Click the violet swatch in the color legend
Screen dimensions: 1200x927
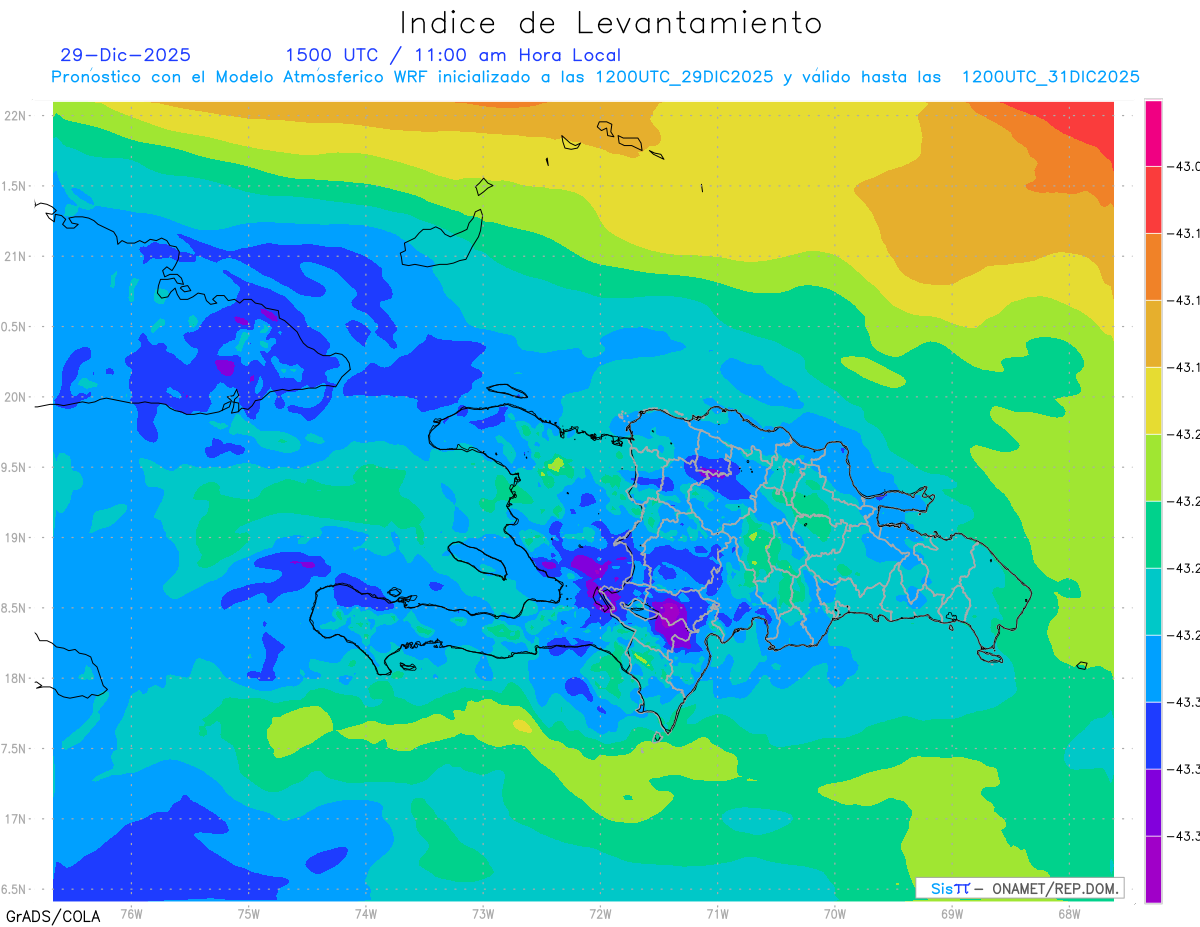[x=1153, y=803]
